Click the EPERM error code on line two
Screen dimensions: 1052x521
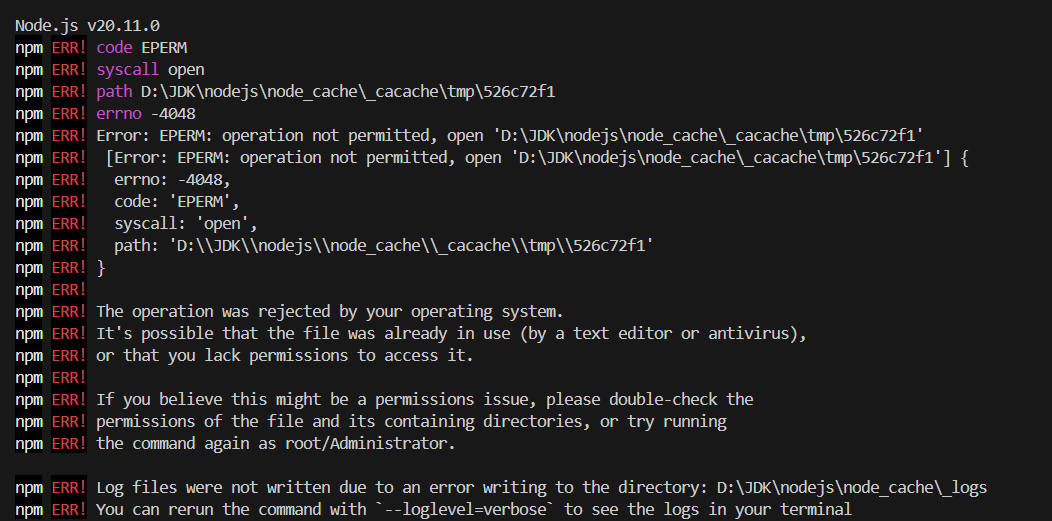click(164, 48)
